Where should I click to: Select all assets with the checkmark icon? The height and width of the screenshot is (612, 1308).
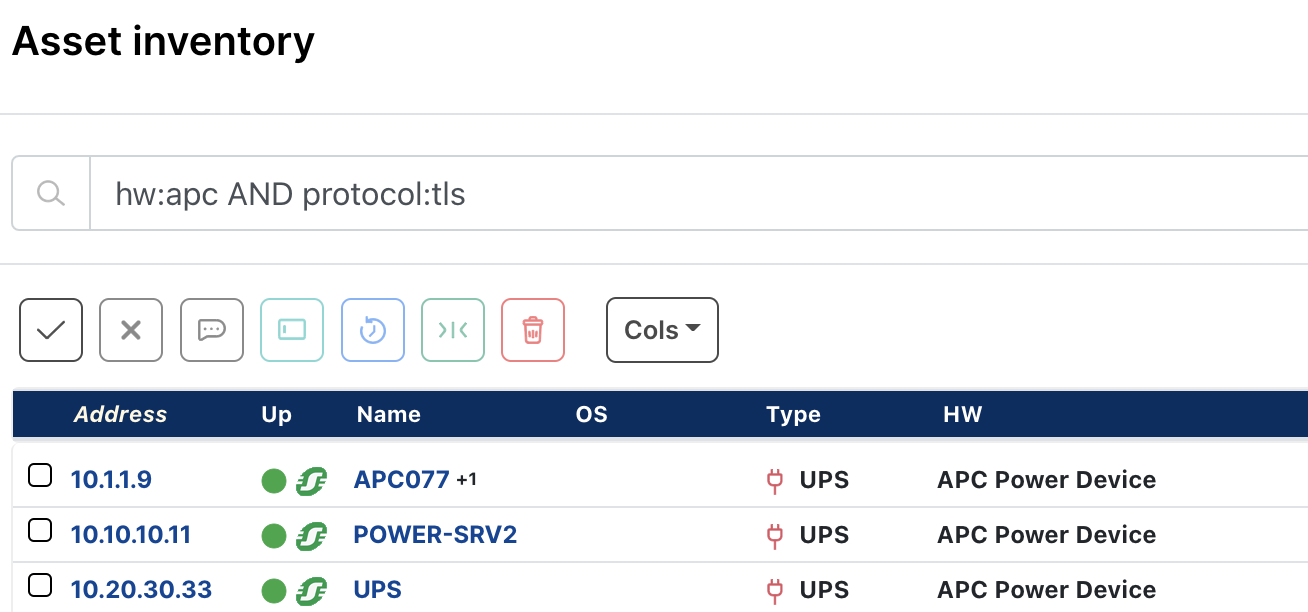[x=50, y=330]
